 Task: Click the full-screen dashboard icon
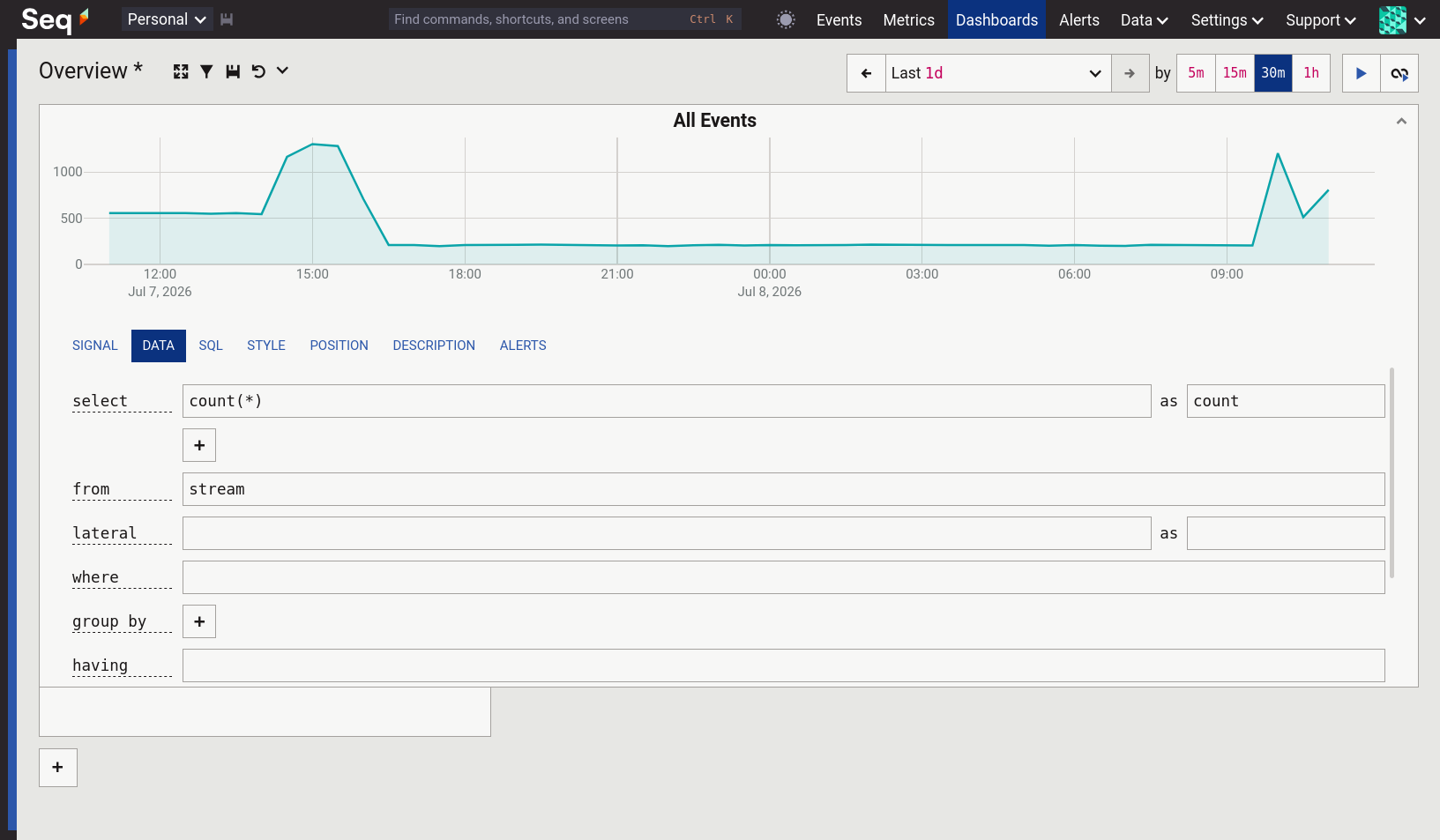pyautogui.click(x=181, y=71)
